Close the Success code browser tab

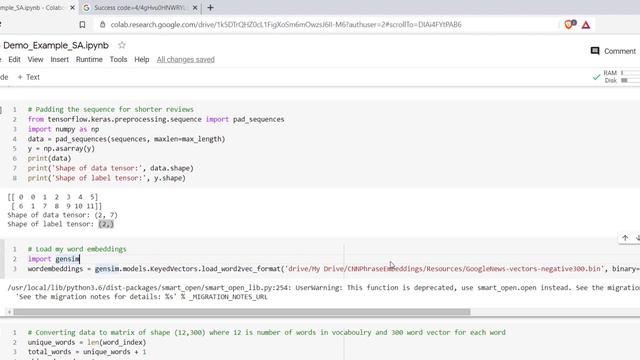tap(195, 8)
